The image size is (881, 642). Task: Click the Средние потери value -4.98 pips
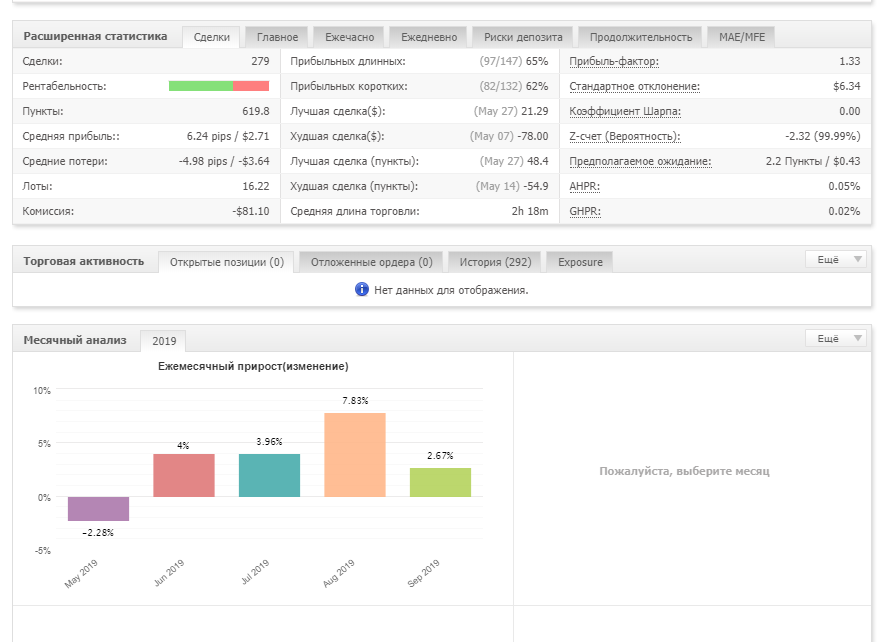pyautogui.click(x=203, y=161)
